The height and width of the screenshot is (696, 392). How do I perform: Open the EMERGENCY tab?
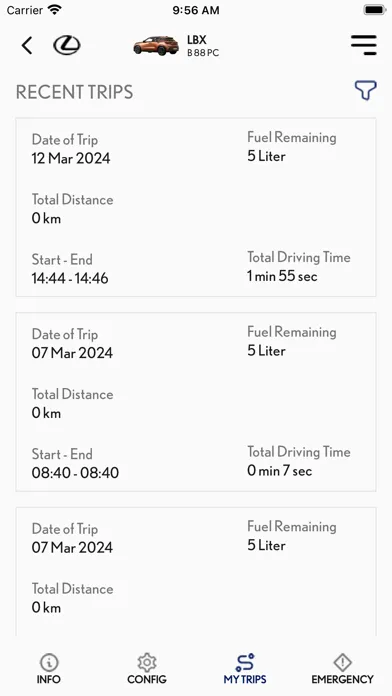342,669
